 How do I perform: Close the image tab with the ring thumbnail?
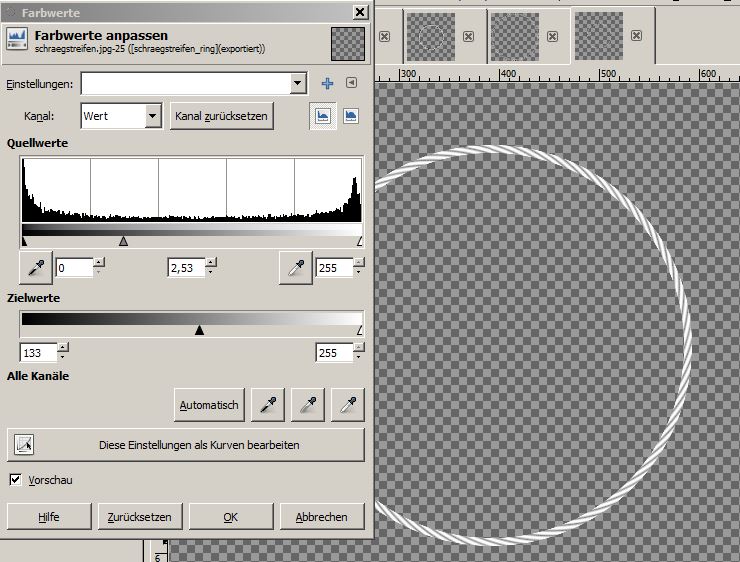click(468, 36)
